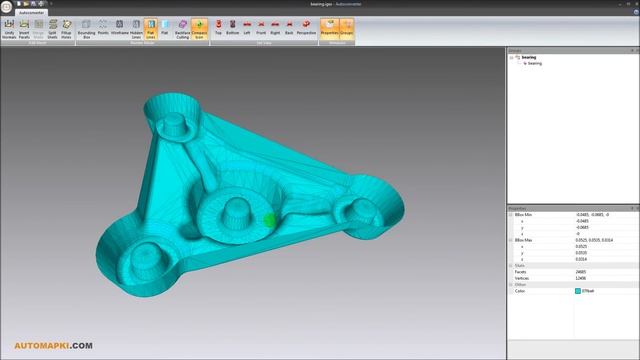The image size is (640, 360).
Task: Toggle the highlighted Flat Lines mode
Action: 151,29
